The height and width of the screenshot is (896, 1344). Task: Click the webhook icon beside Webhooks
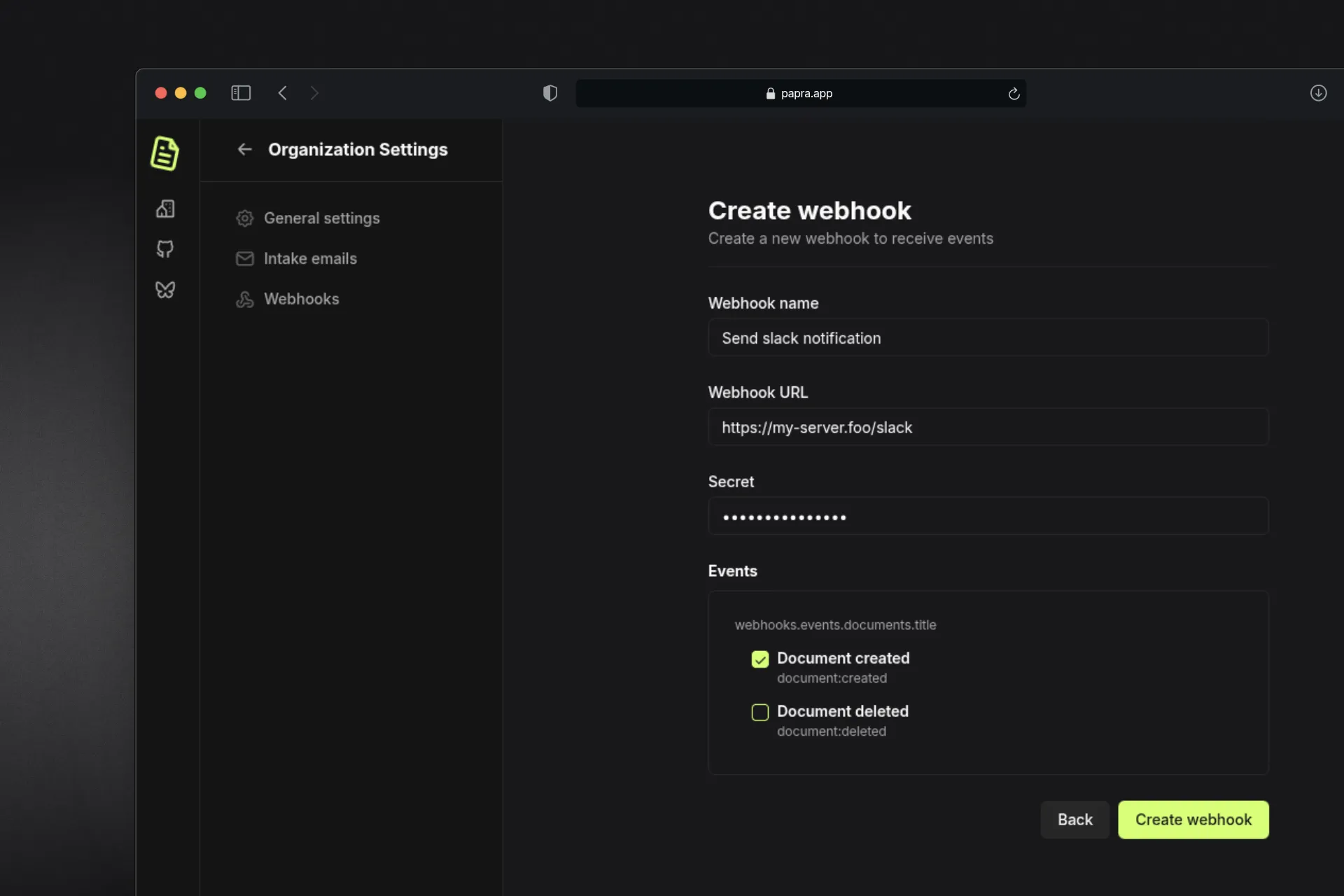pyautogui.click(x=244, y=299)
